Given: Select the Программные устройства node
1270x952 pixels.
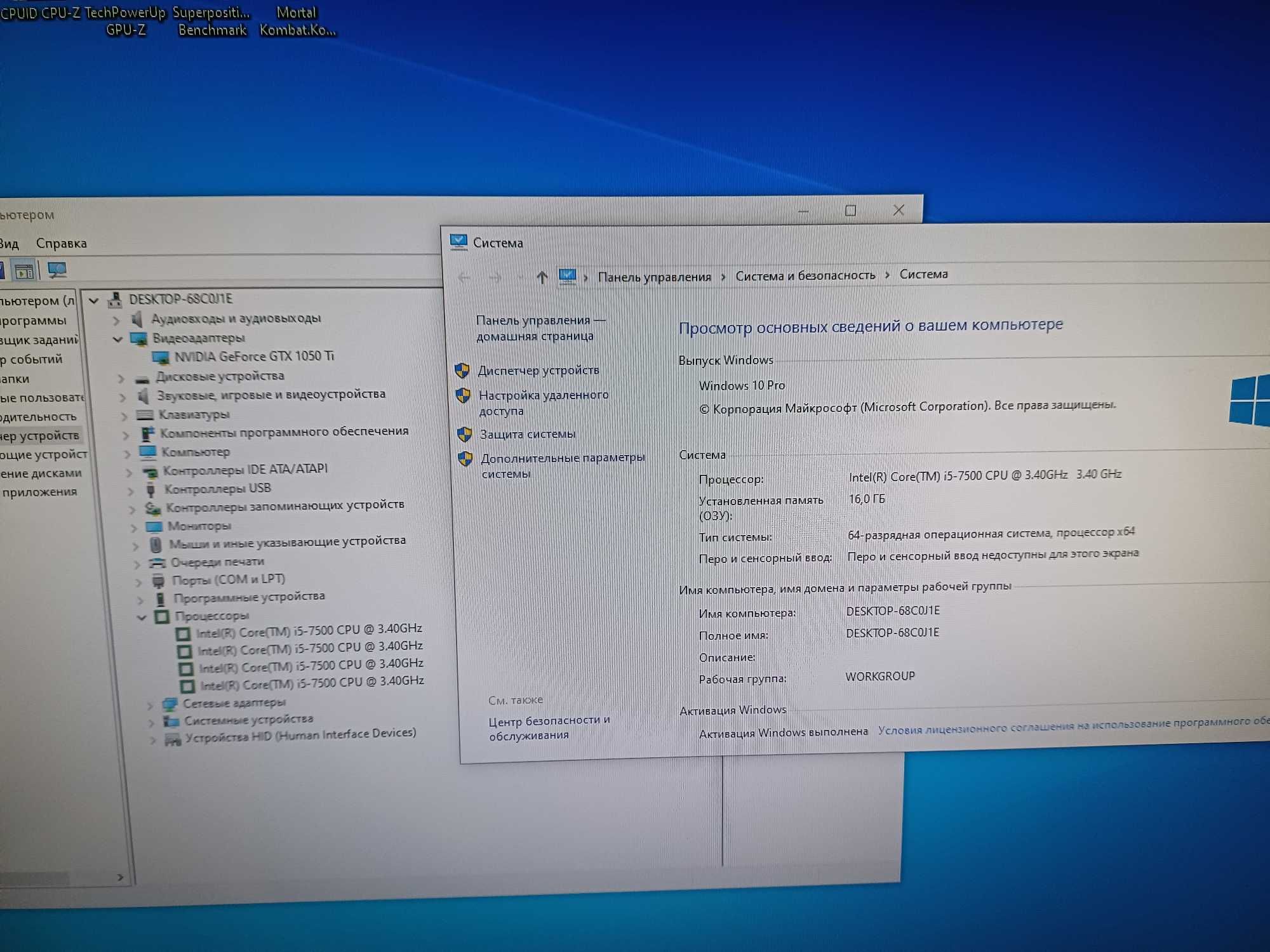Looking at the screenshot, I should pos(249,597).
